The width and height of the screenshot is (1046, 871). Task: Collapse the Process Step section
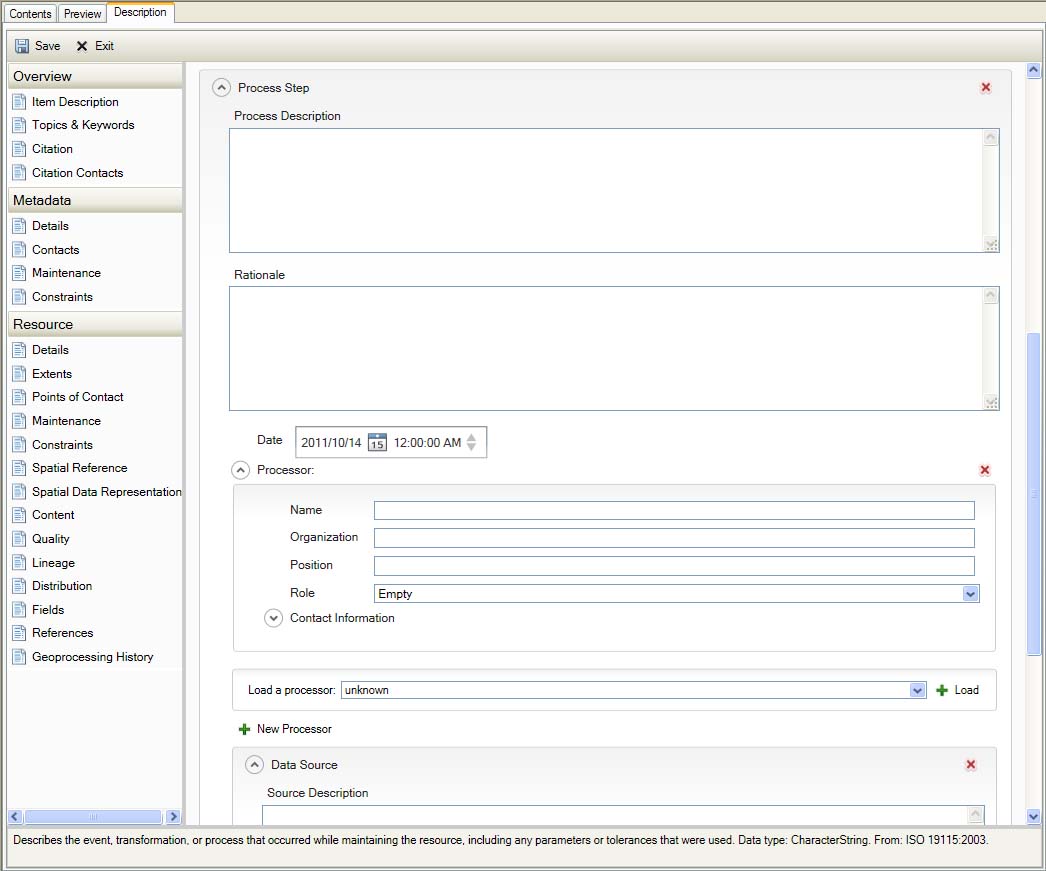point(222,88)
